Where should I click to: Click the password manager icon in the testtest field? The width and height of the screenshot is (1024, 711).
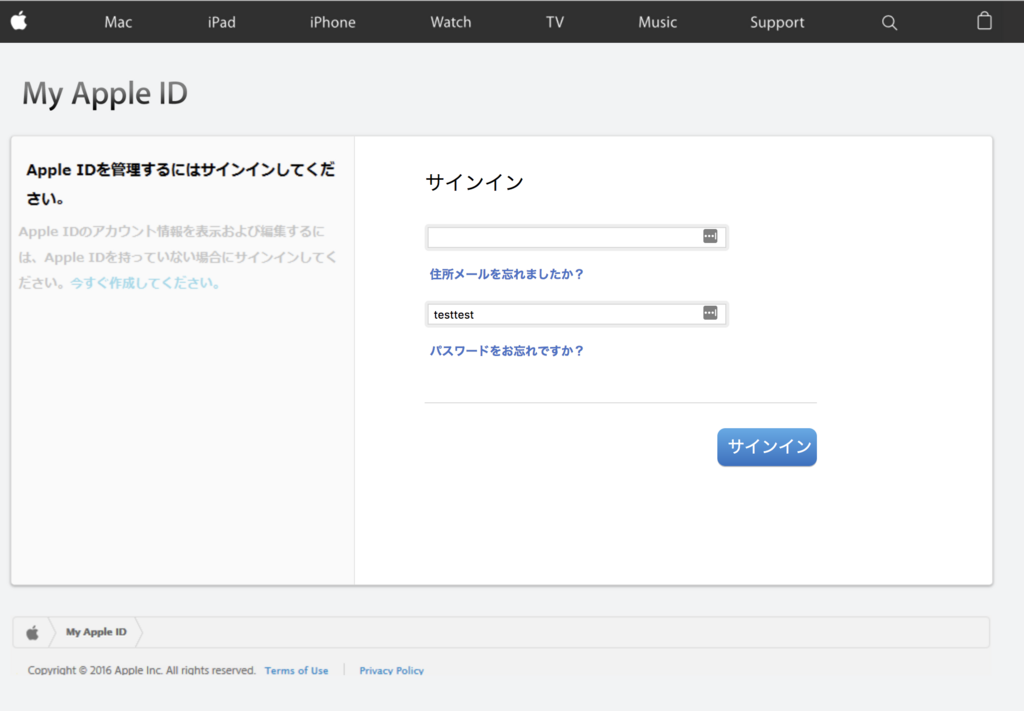pyautogui.click(x=710, y=313)
